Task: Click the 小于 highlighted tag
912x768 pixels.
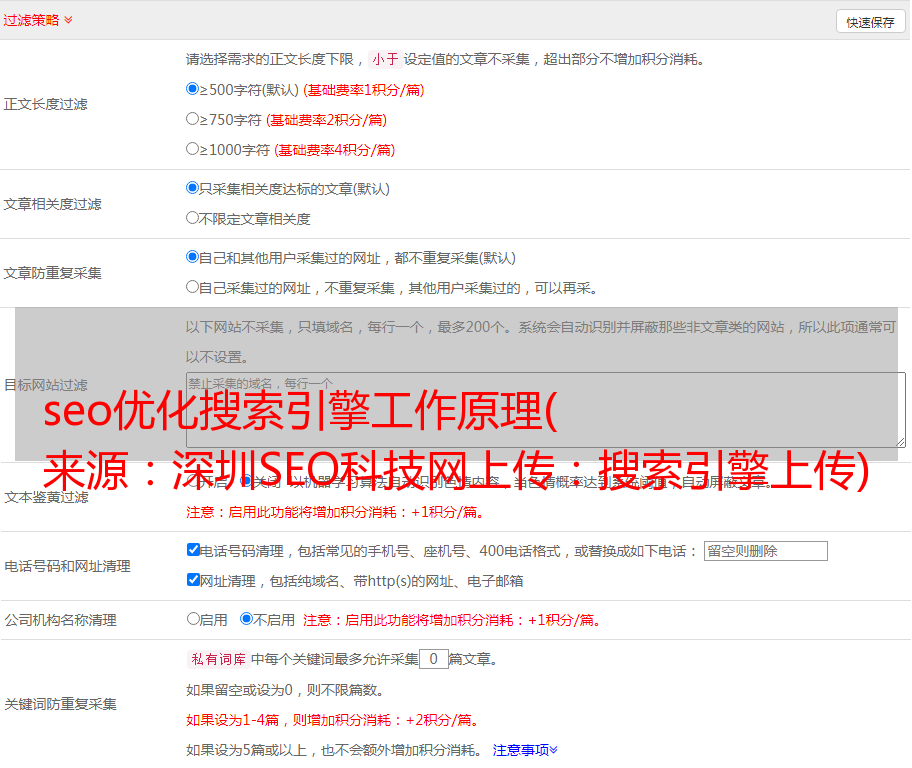Action: tap(386, 59)
